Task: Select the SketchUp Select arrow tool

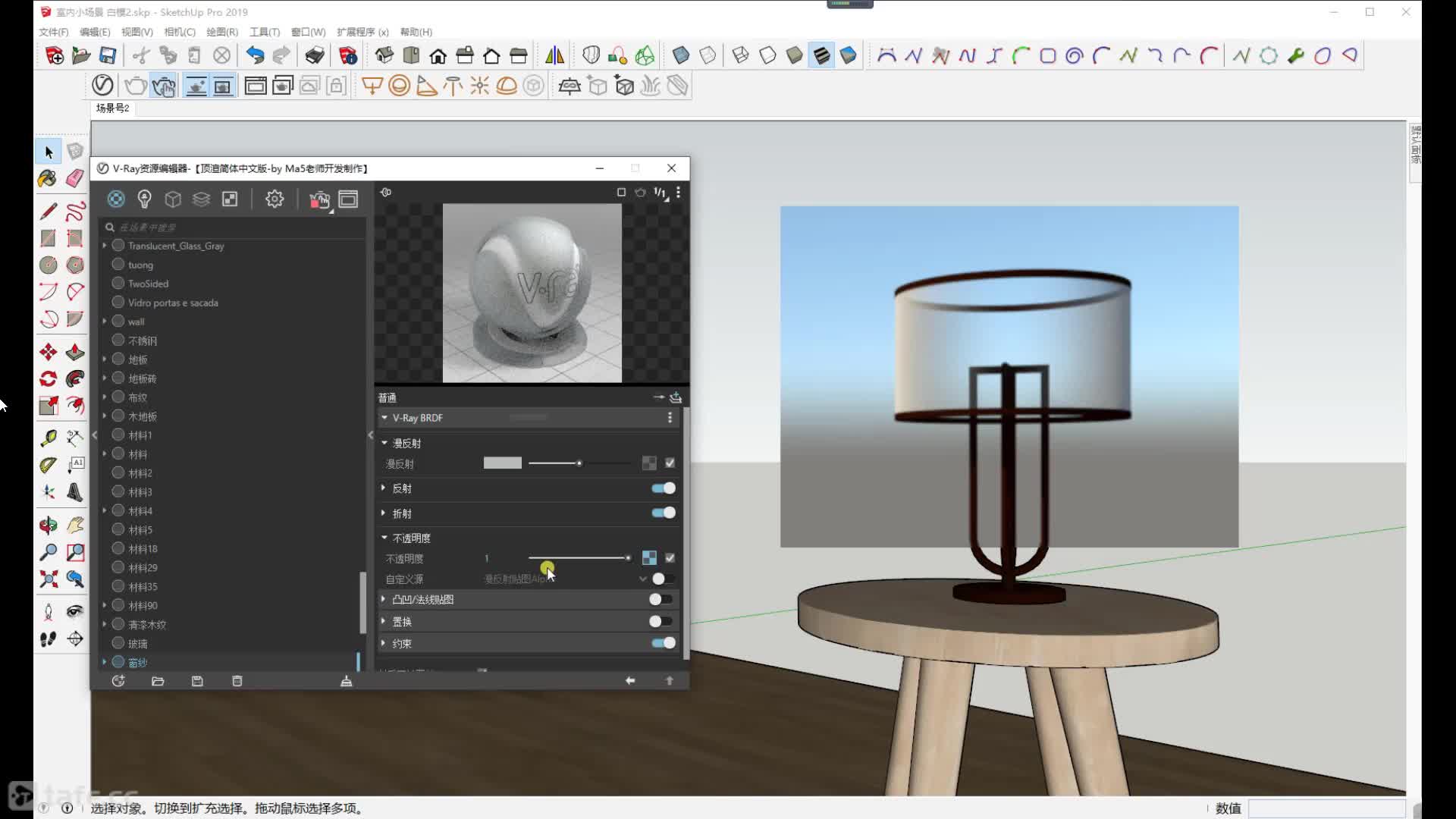Action: (49, 152)
